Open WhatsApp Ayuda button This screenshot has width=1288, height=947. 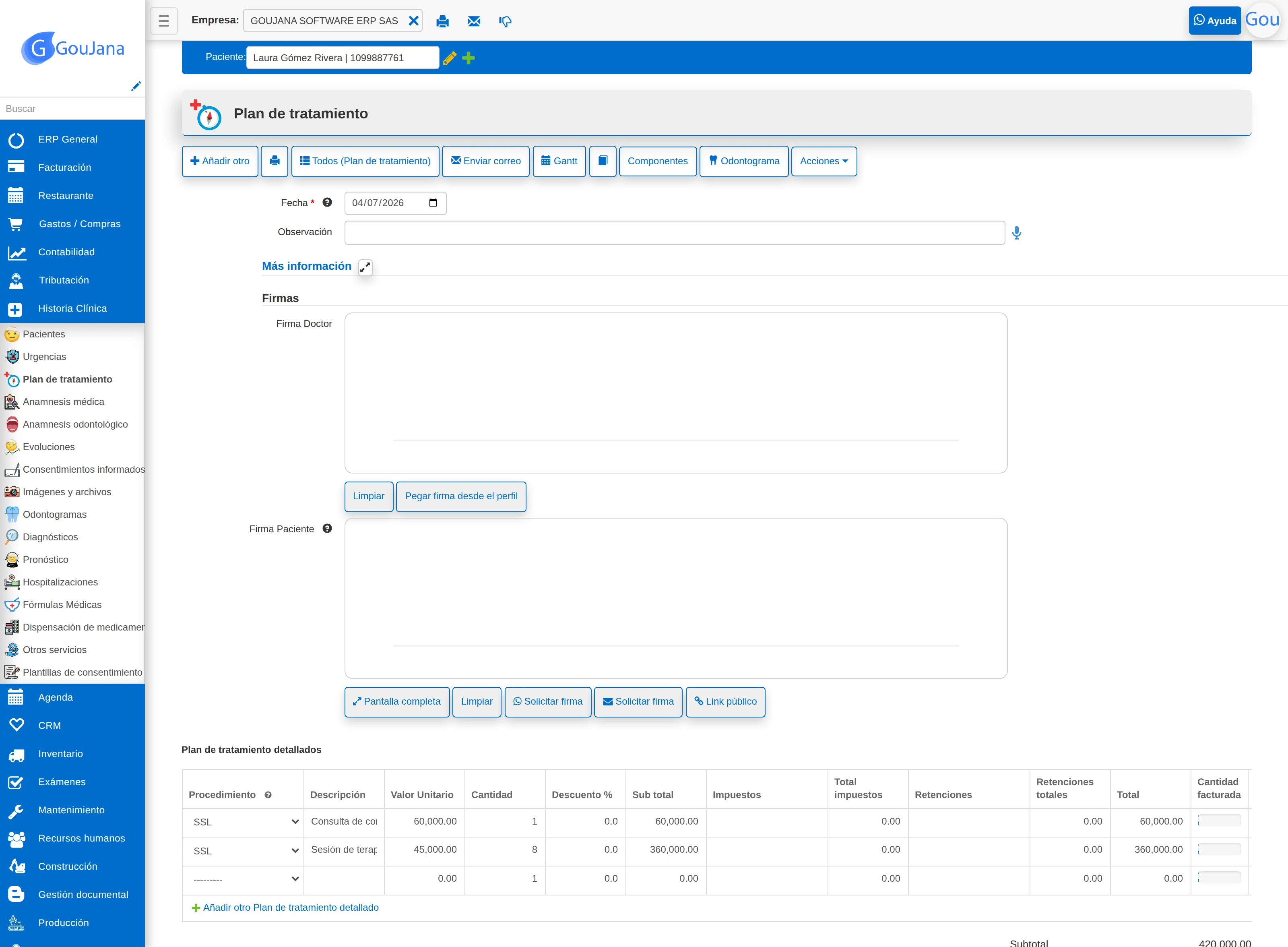(1215, 21)
